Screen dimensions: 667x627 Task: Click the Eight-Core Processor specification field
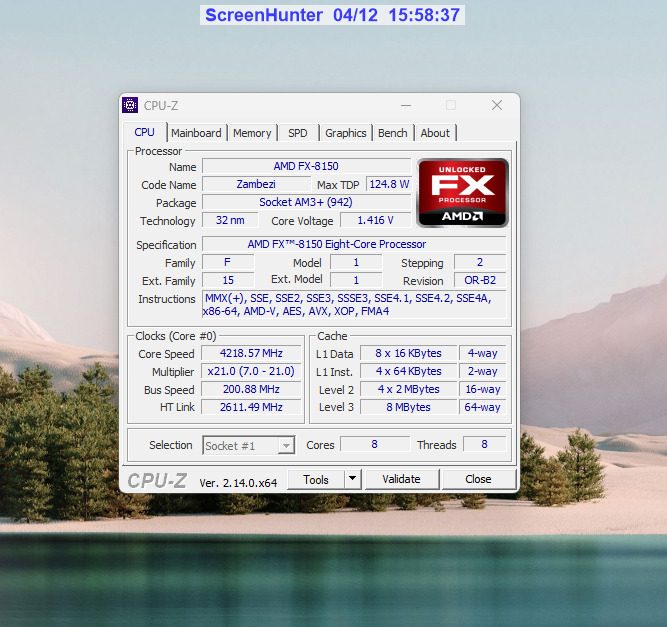coord(354,244)
